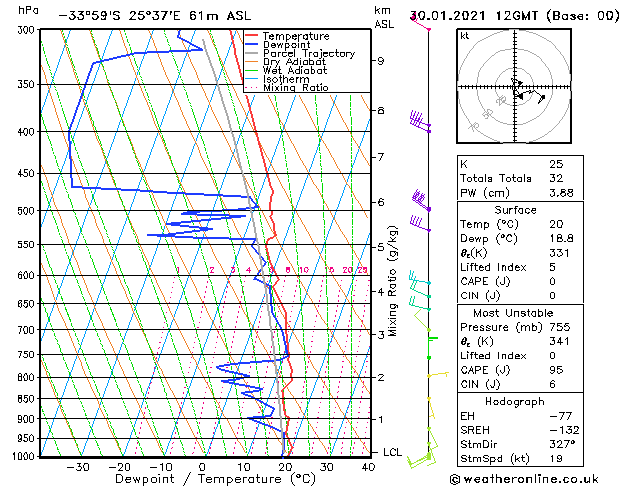The height and width of the screenshot is (486, 629).
Task: Click the '©weatheronline.co.uk' copyright text
Action: (524, 479)
